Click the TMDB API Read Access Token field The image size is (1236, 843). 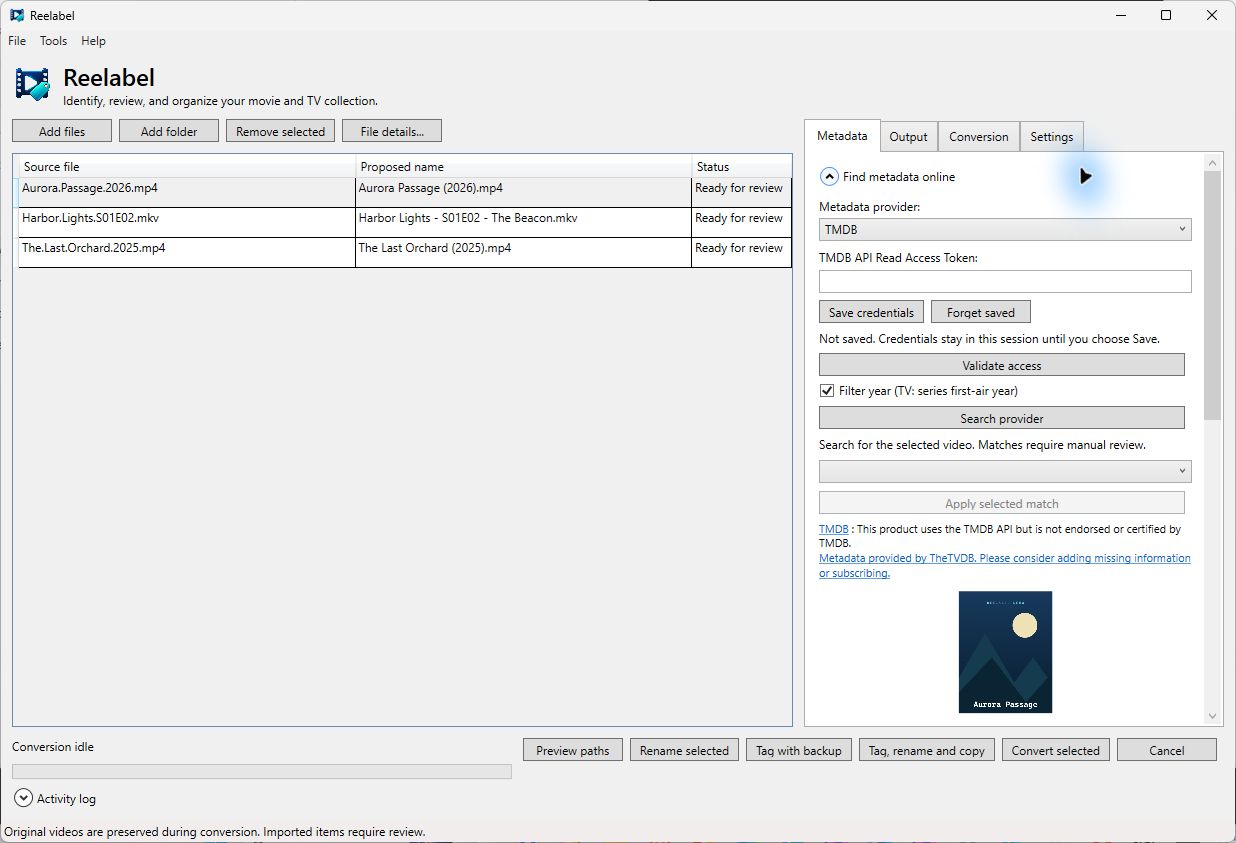1005,281
